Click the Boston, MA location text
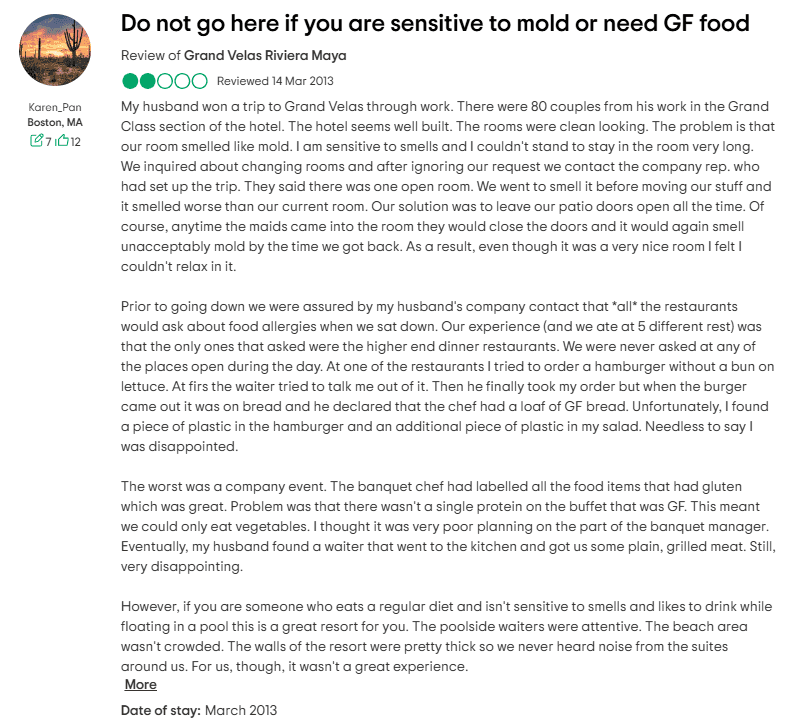791x725 pixels. [55, 122]
